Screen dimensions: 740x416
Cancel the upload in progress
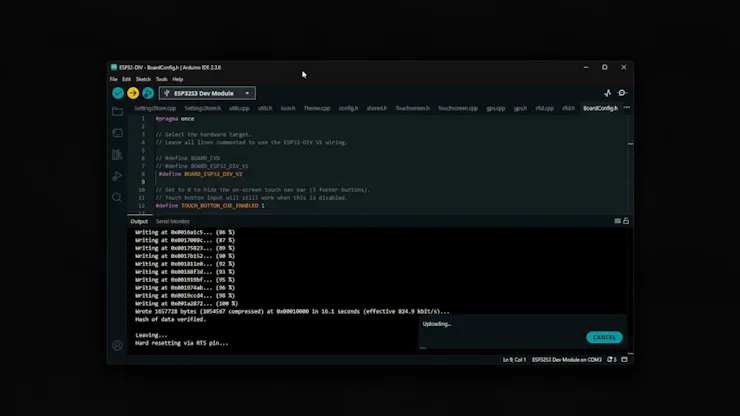click(x=604, y=337)
